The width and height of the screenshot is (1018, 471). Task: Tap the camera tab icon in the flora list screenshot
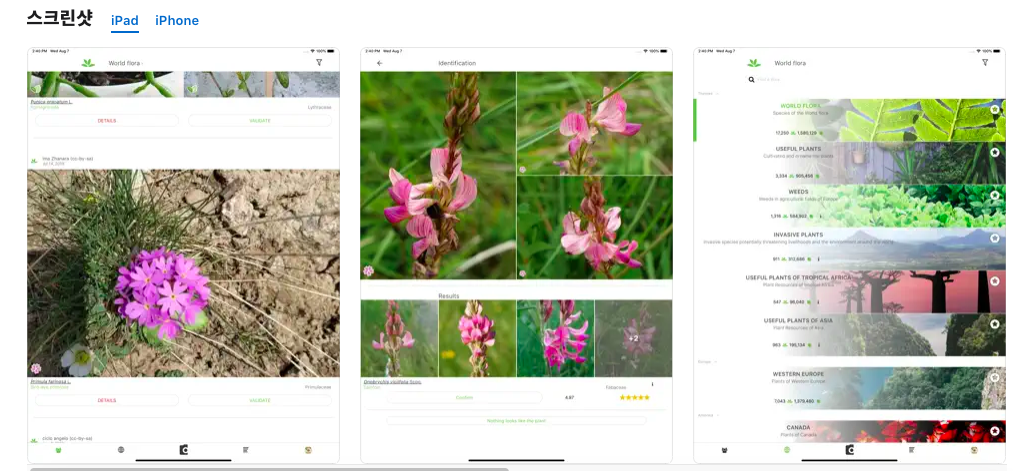[x=849, y=450]
